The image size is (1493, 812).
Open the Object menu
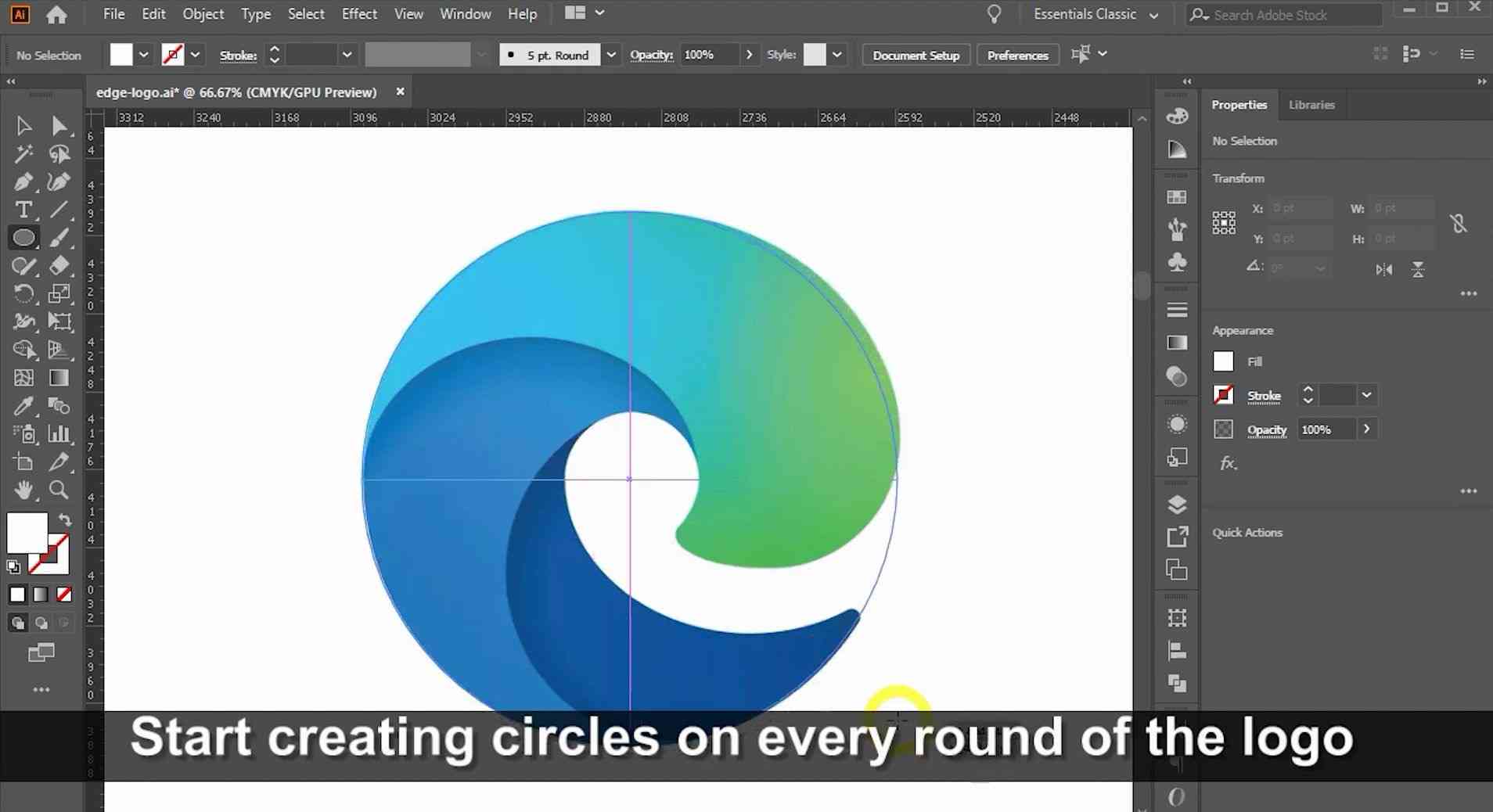[203, 14]
